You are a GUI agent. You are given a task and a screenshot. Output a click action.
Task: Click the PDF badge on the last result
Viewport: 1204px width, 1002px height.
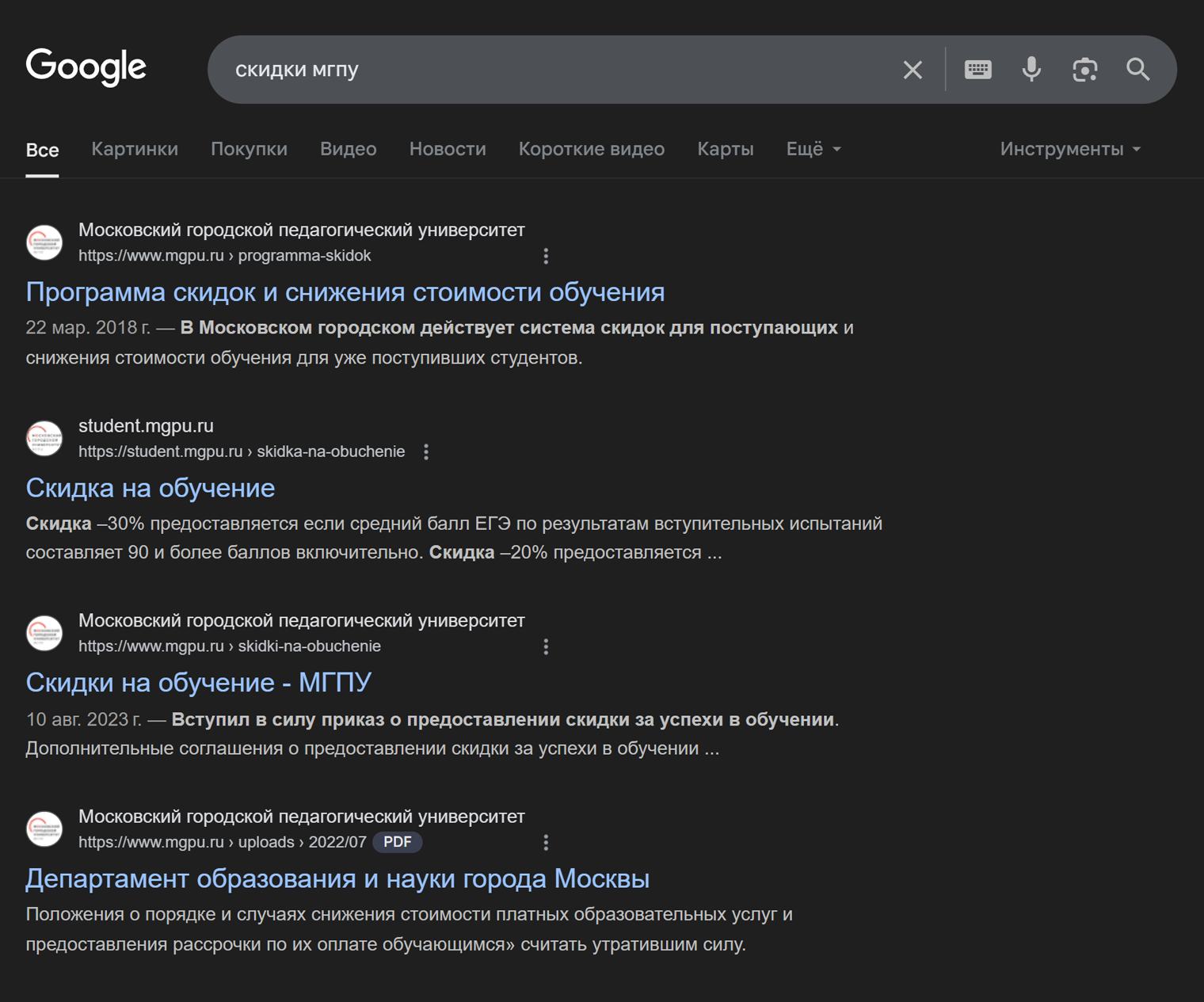[398, 842]
